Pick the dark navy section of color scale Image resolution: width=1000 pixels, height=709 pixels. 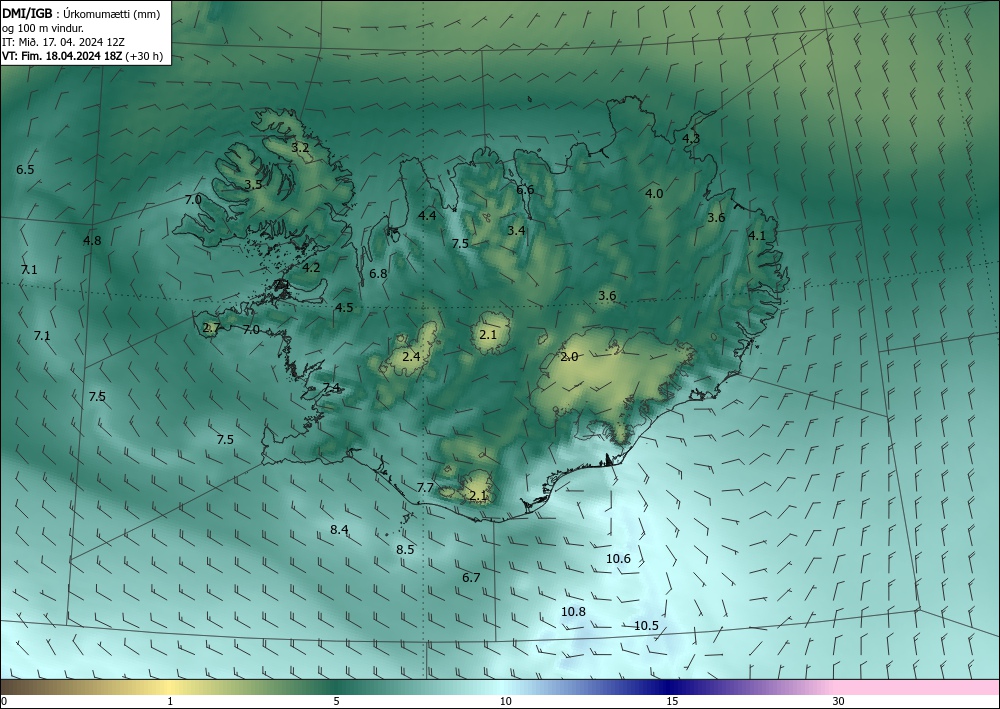point(670,687)
